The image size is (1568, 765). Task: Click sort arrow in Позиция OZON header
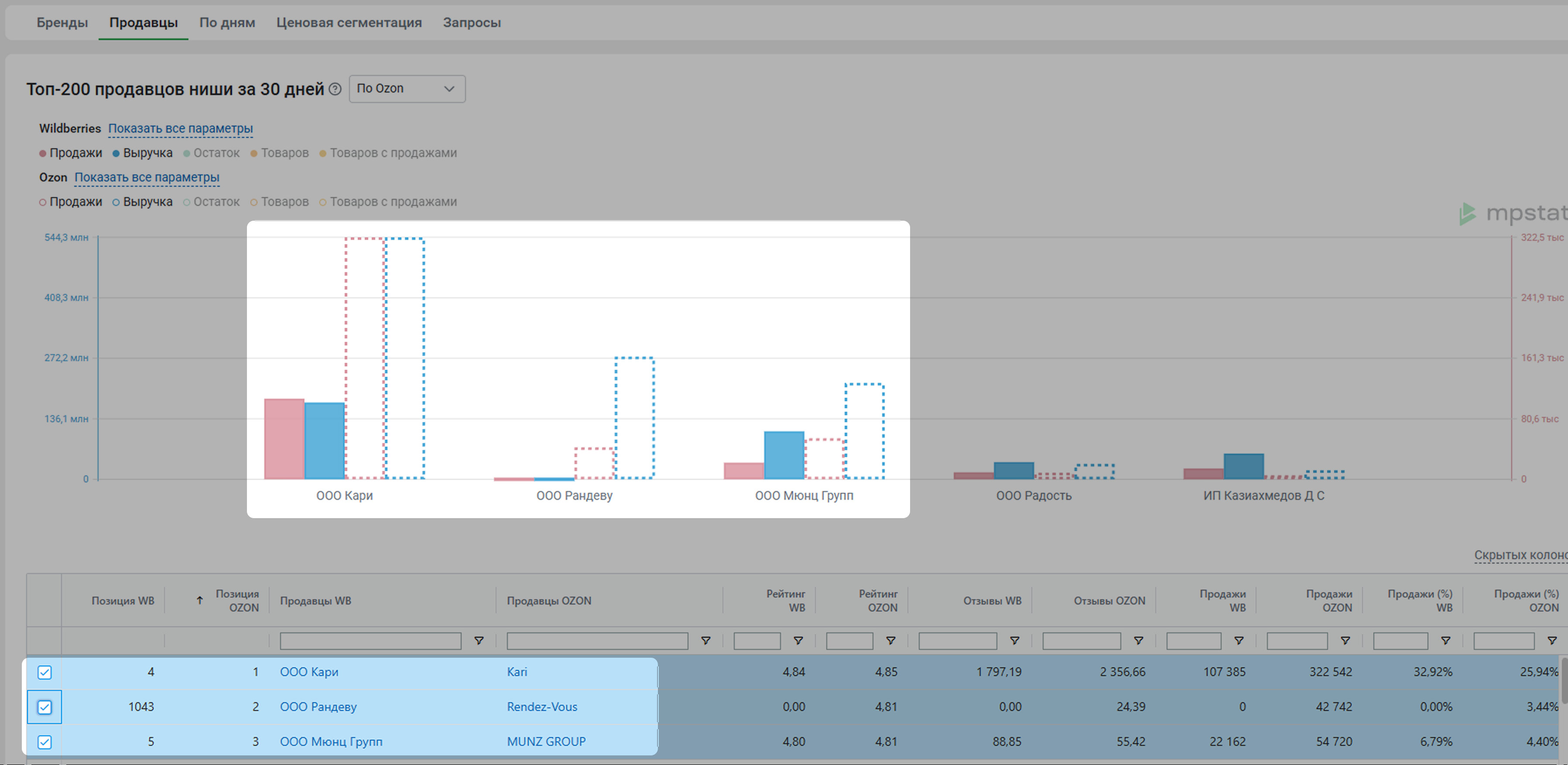pyautogui.click(x=200, y=601)
